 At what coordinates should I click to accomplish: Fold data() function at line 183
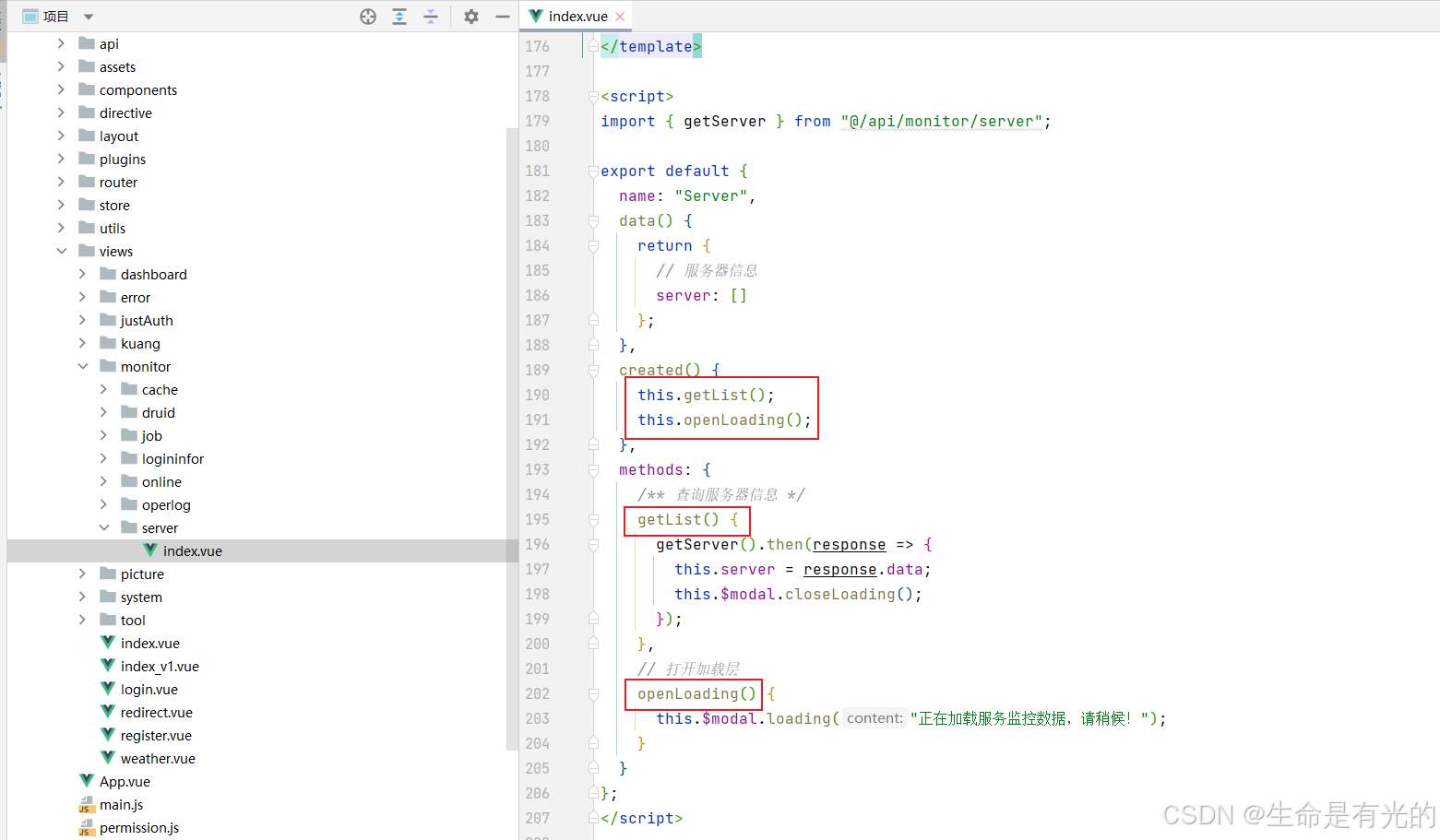(593, 220)
